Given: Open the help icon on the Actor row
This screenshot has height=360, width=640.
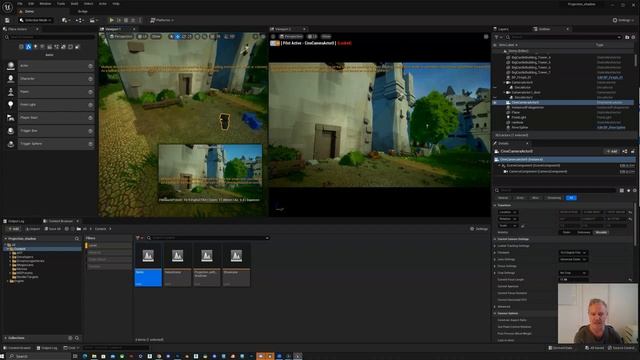Looking at the screenshot, I should pos(90,66).
